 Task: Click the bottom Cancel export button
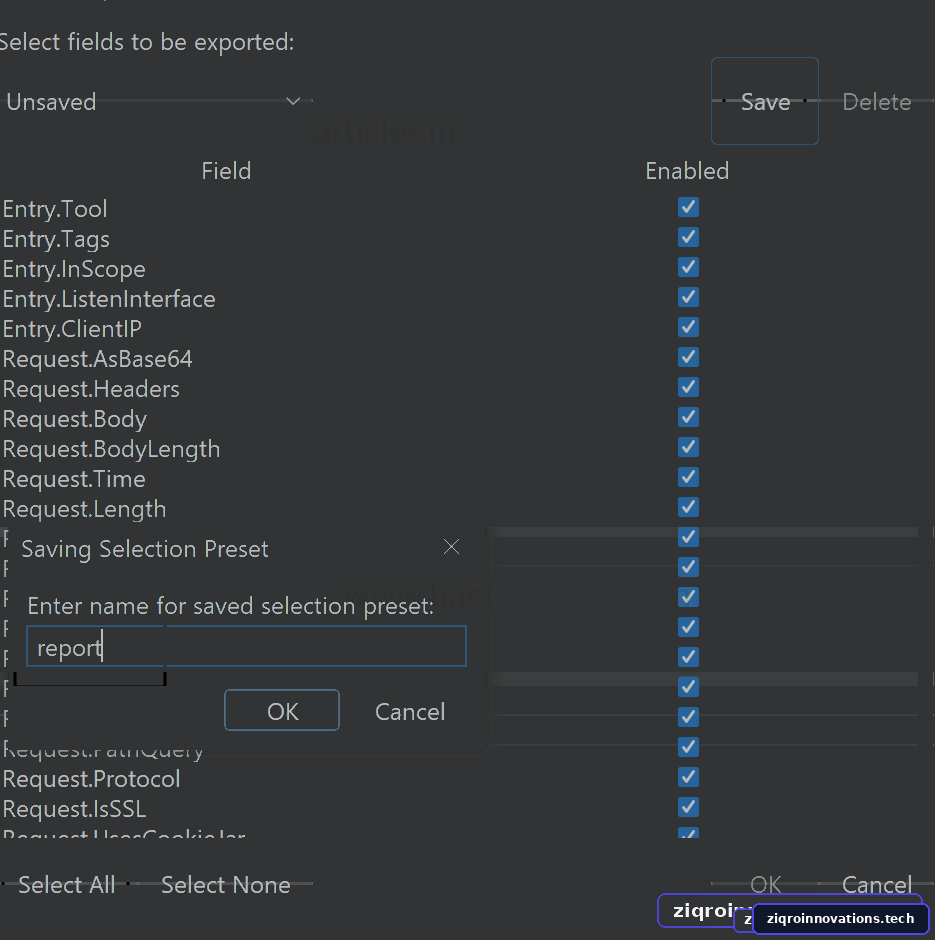coord(876,884)
